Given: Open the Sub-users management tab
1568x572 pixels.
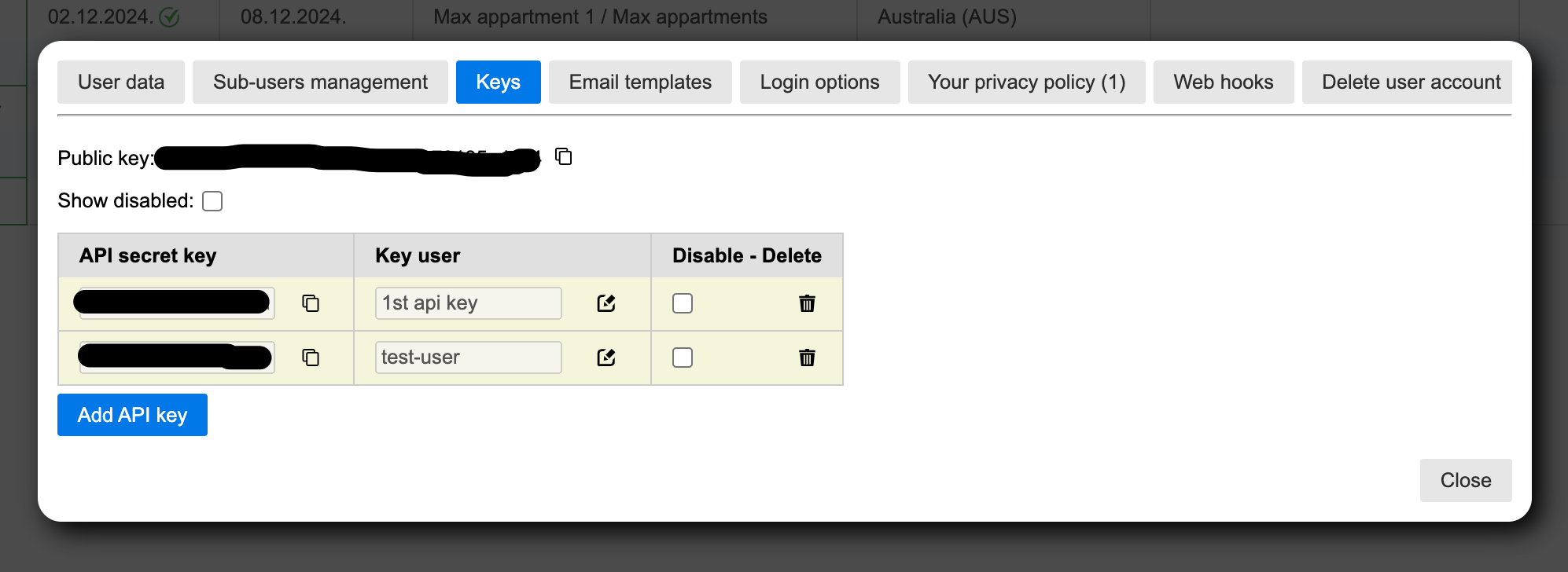Looking at the screenshot, I should click(320, 82).
